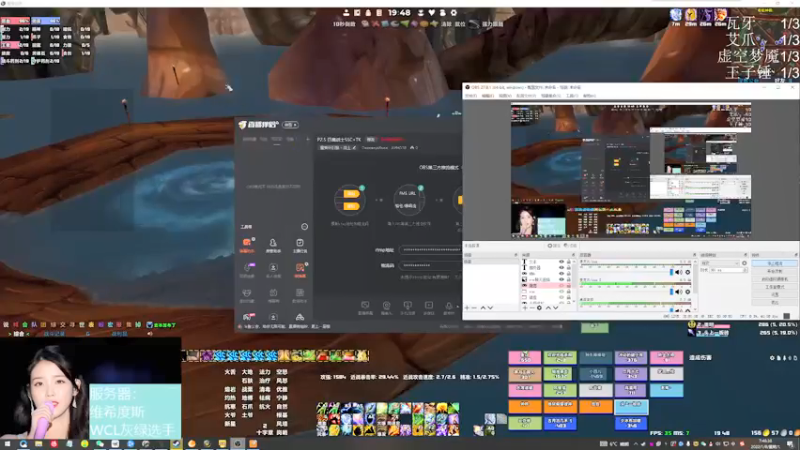Pop out the OBS controls dock panel

tap(795, 255)
